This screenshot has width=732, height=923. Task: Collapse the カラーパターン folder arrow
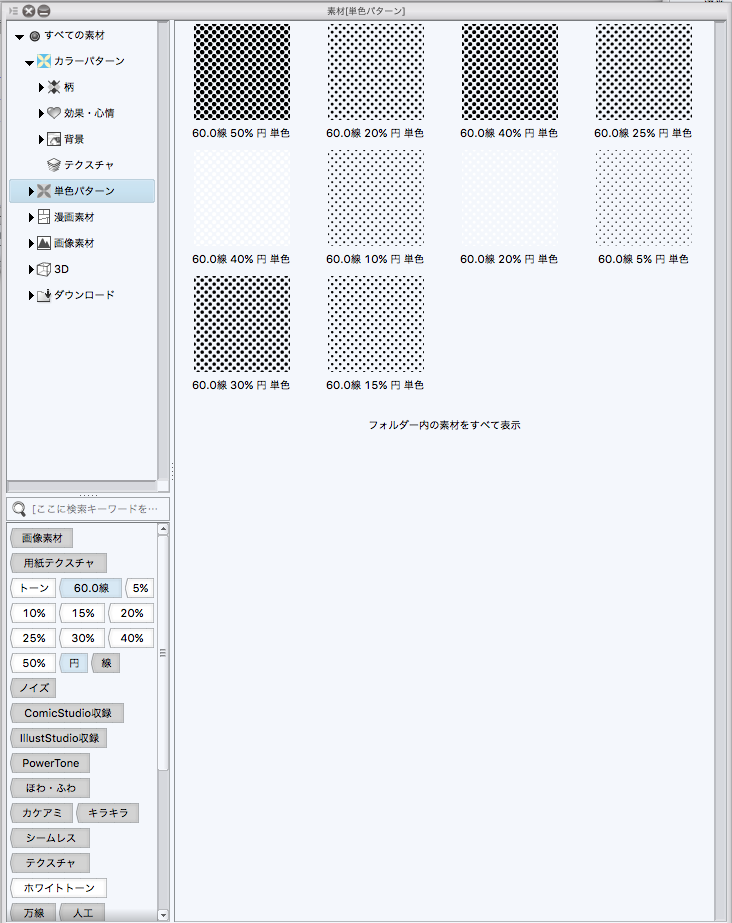(x=29, y=62)
